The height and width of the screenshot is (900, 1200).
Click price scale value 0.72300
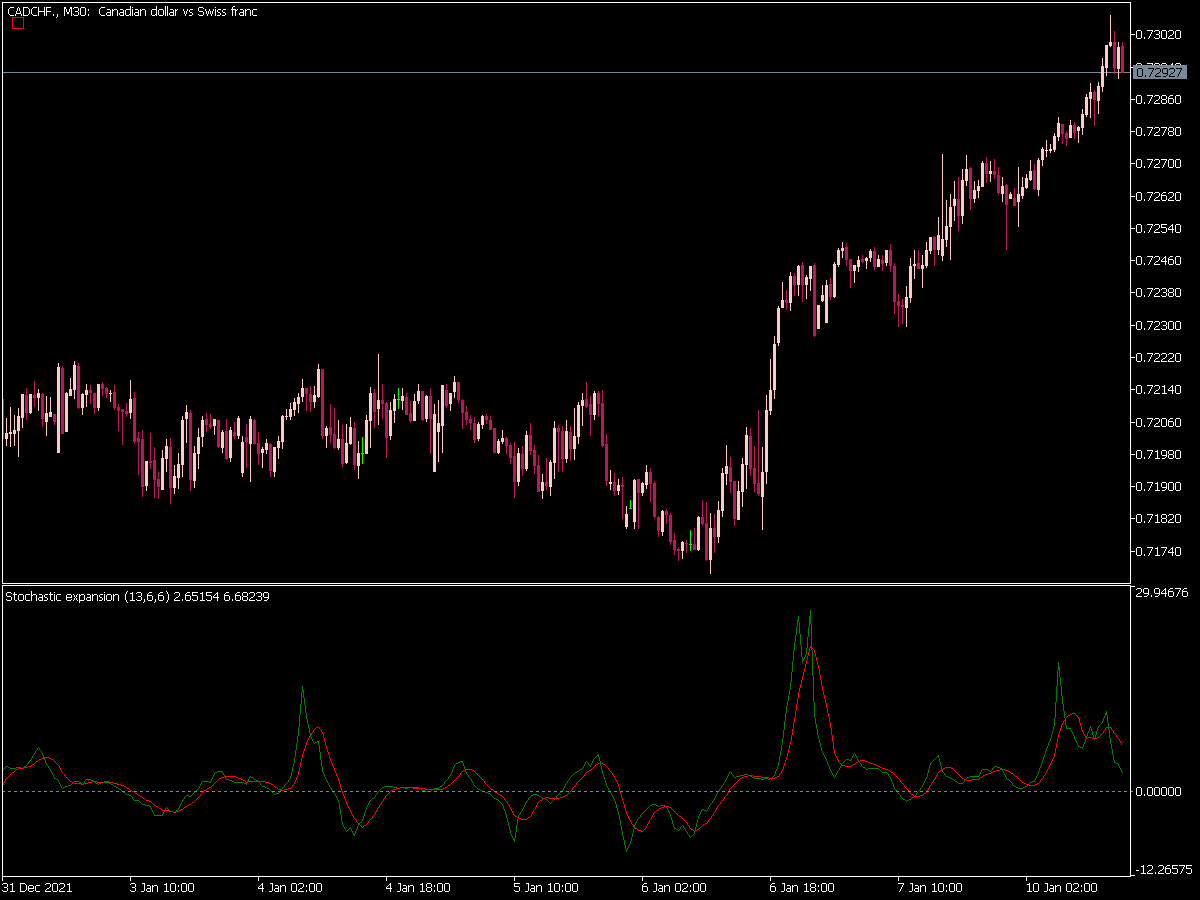tap(1160, 325)
